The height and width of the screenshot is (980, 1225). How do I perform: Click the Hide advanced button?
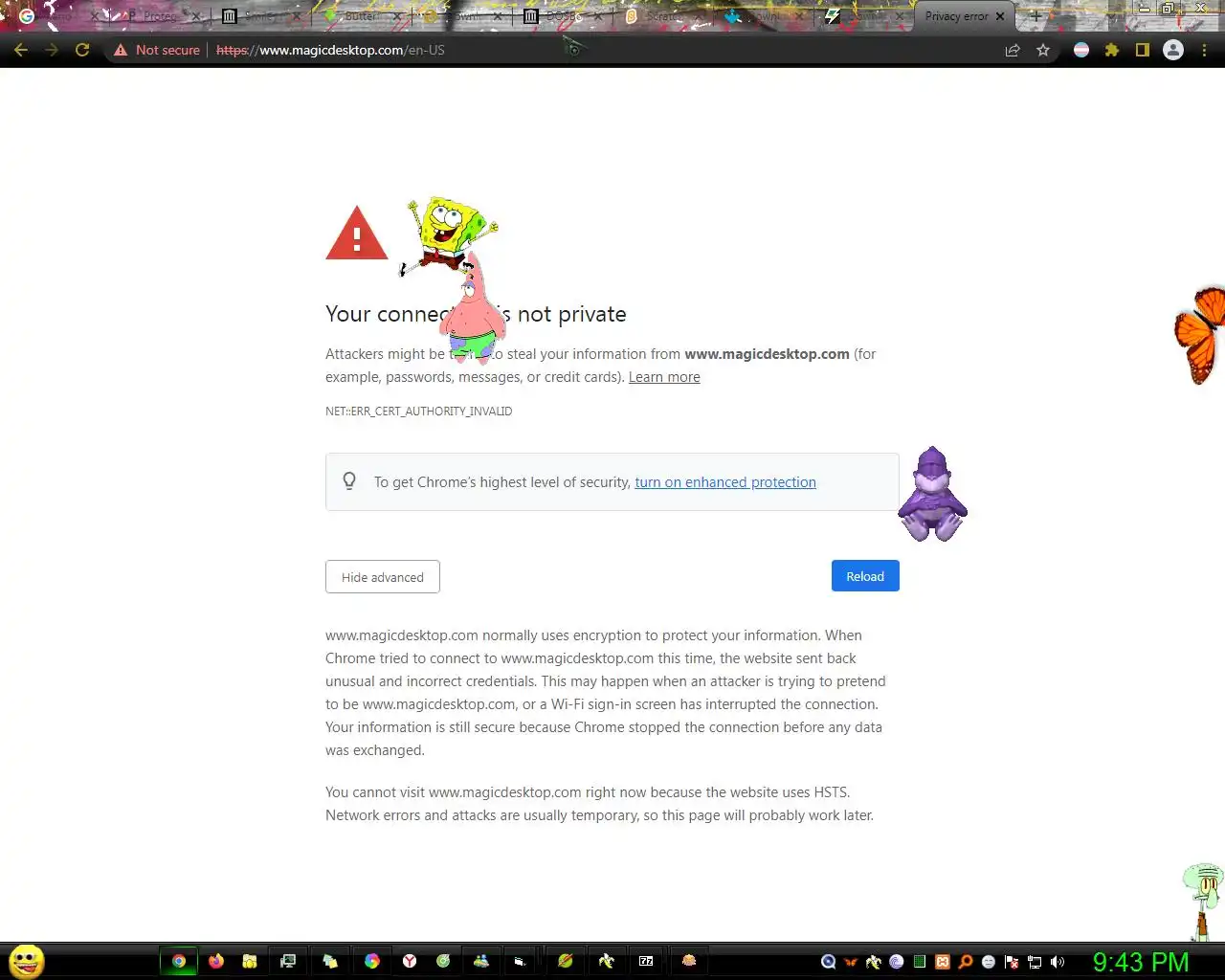tap(383, 577)
